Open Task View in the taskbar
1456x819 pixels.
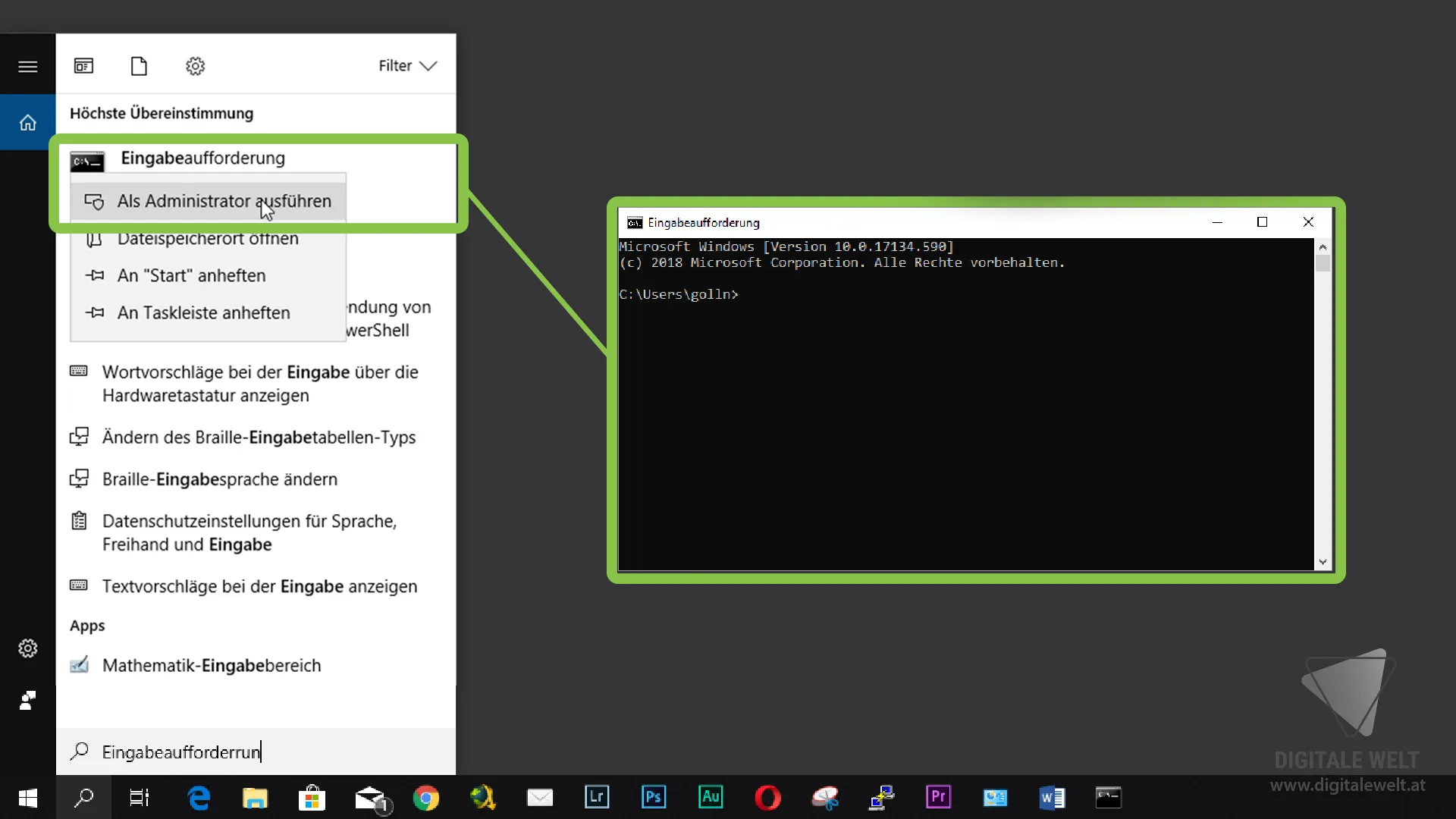(140, 798)
